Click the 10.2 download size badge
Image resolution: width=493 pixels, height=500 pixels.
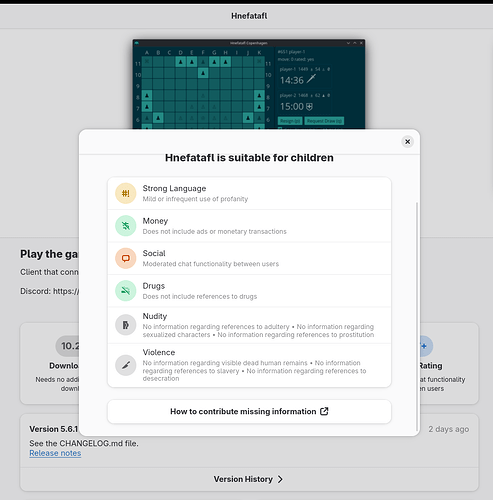point(68,346)
